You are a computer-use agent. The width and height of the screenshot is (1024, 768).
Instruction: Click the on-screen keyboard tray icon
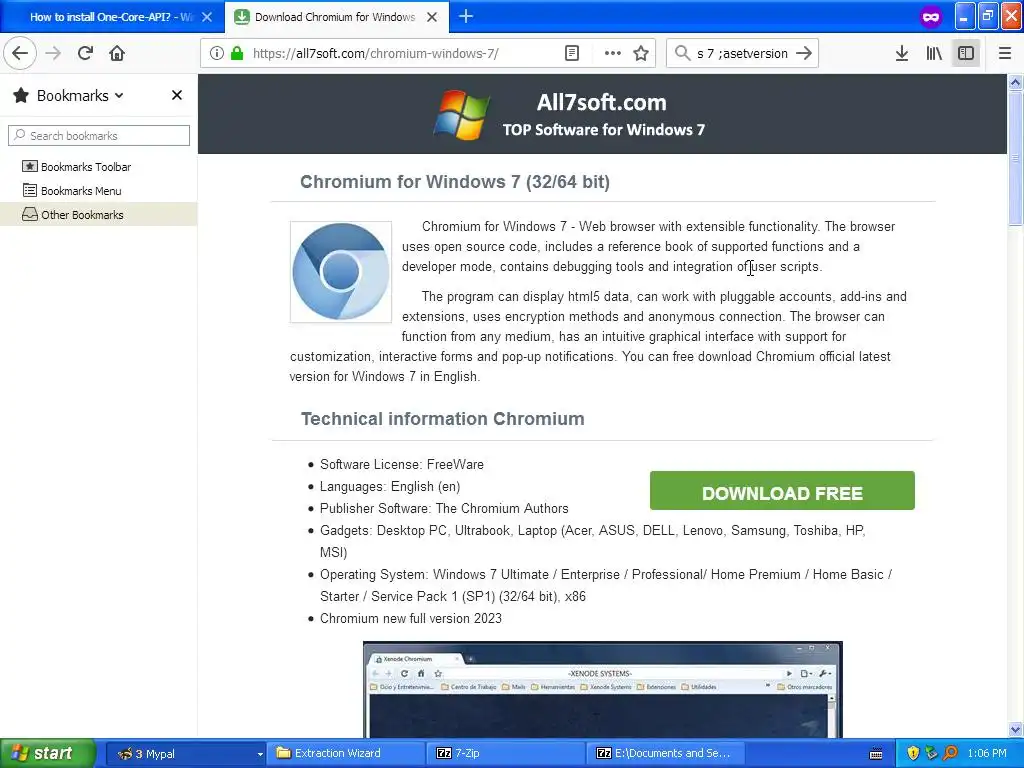pos(876,754)
